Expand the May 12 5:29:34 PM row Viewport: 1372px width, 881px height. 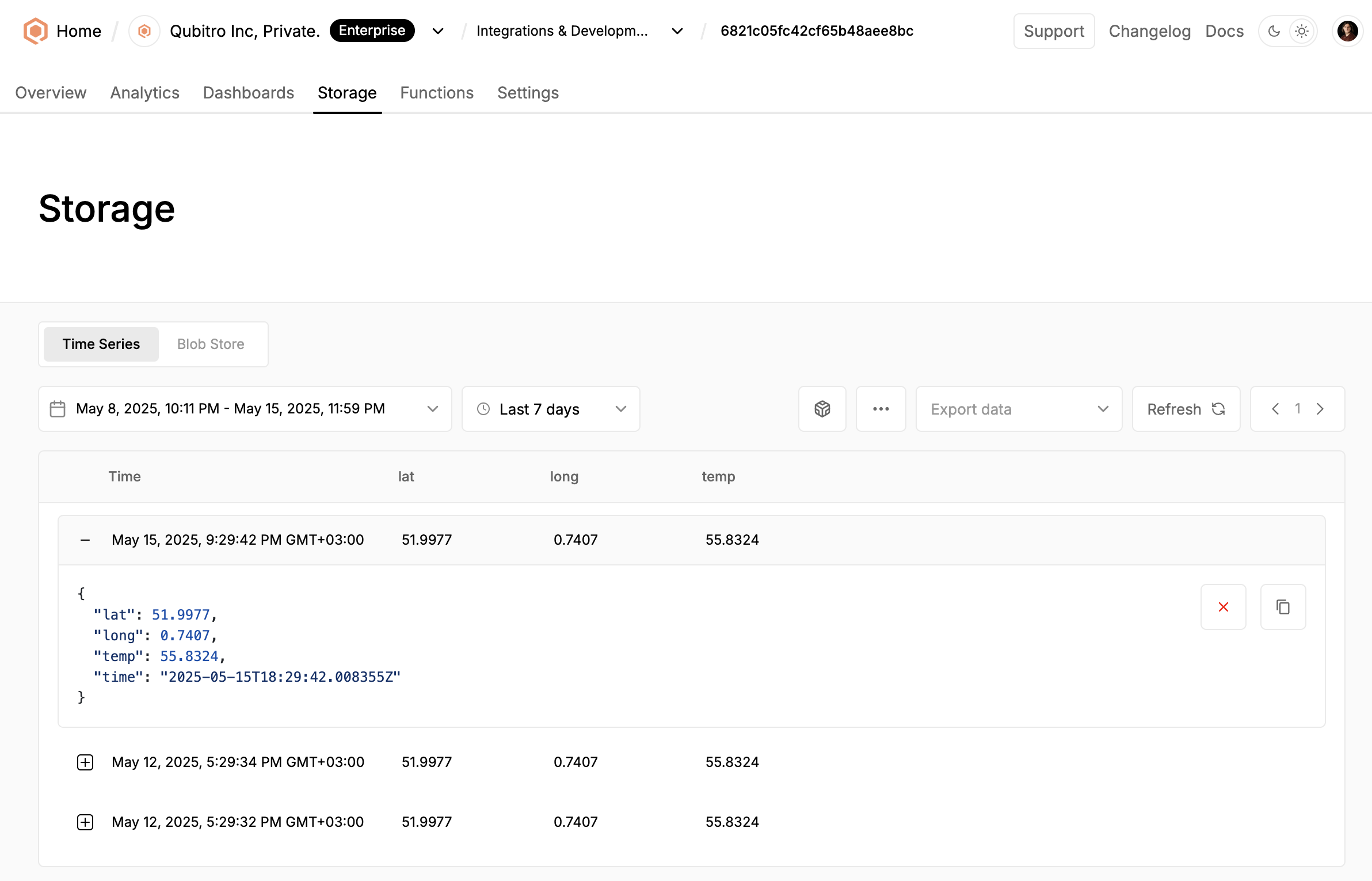tap(85, 762)
